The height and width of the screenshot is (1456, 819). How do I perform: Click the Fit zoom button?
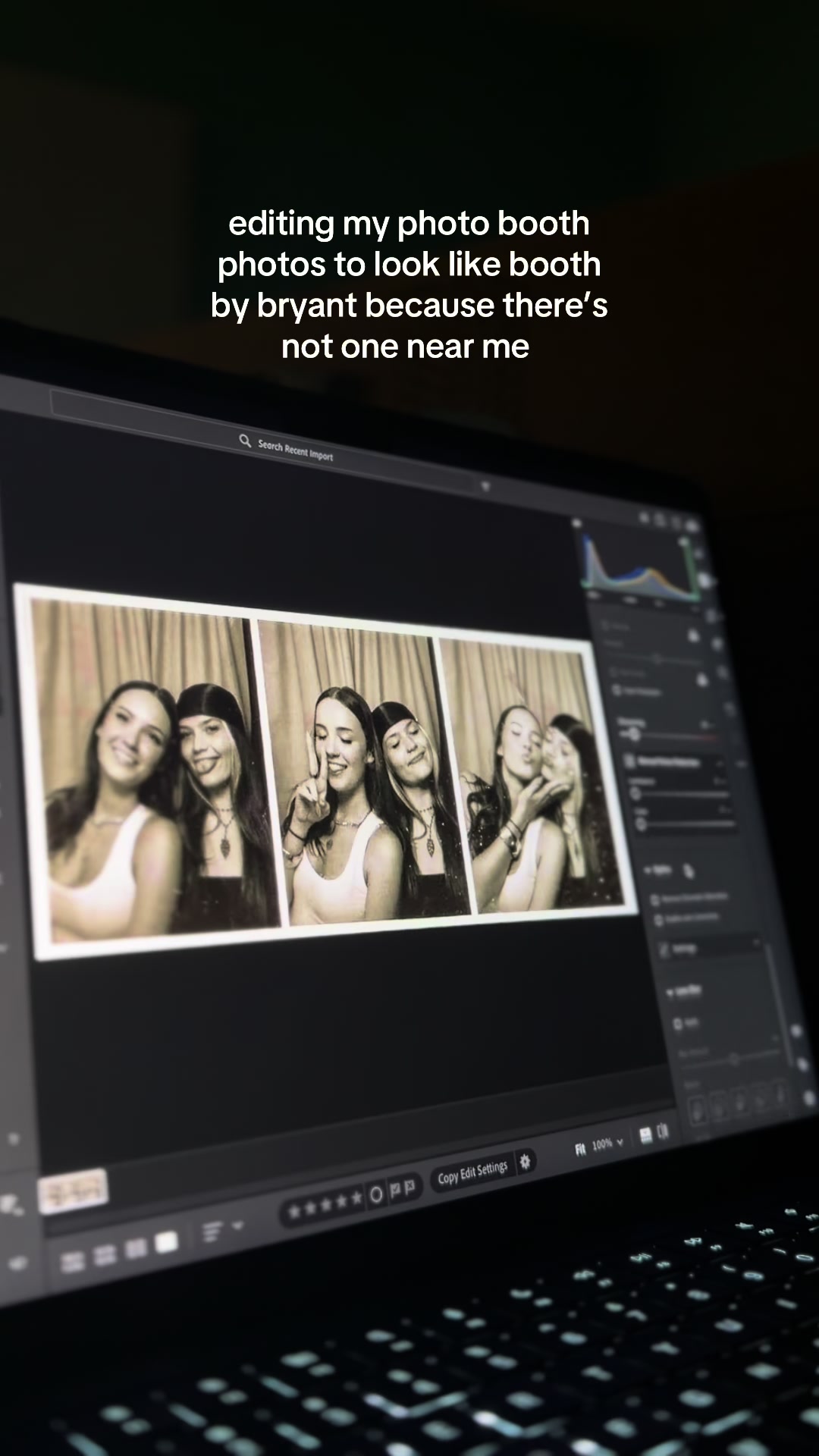[x=580, y=1150]
